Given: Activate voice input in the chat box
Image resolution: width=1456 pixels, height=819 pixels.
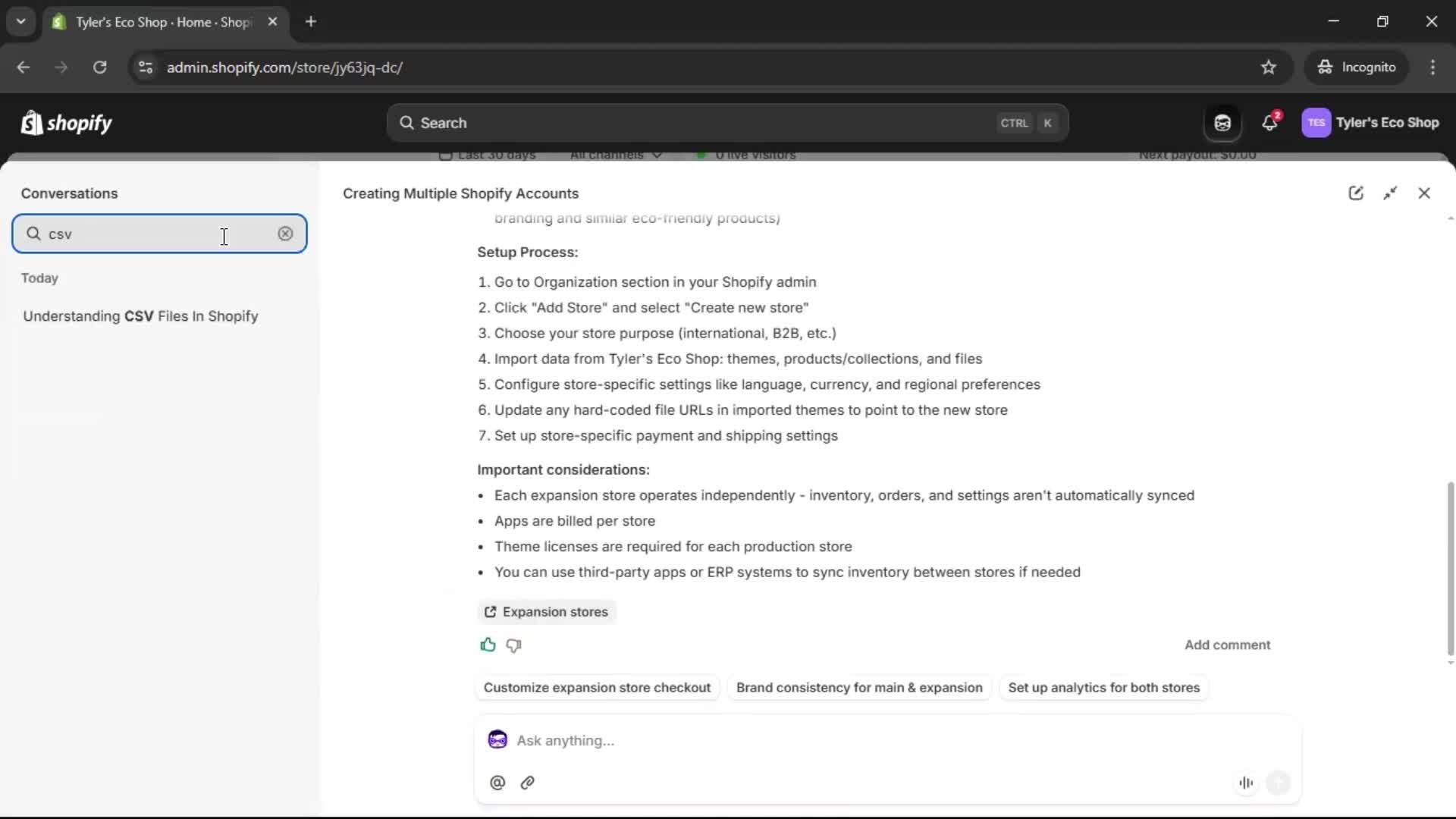Looking at the screenshot, I should point(1245,783).
